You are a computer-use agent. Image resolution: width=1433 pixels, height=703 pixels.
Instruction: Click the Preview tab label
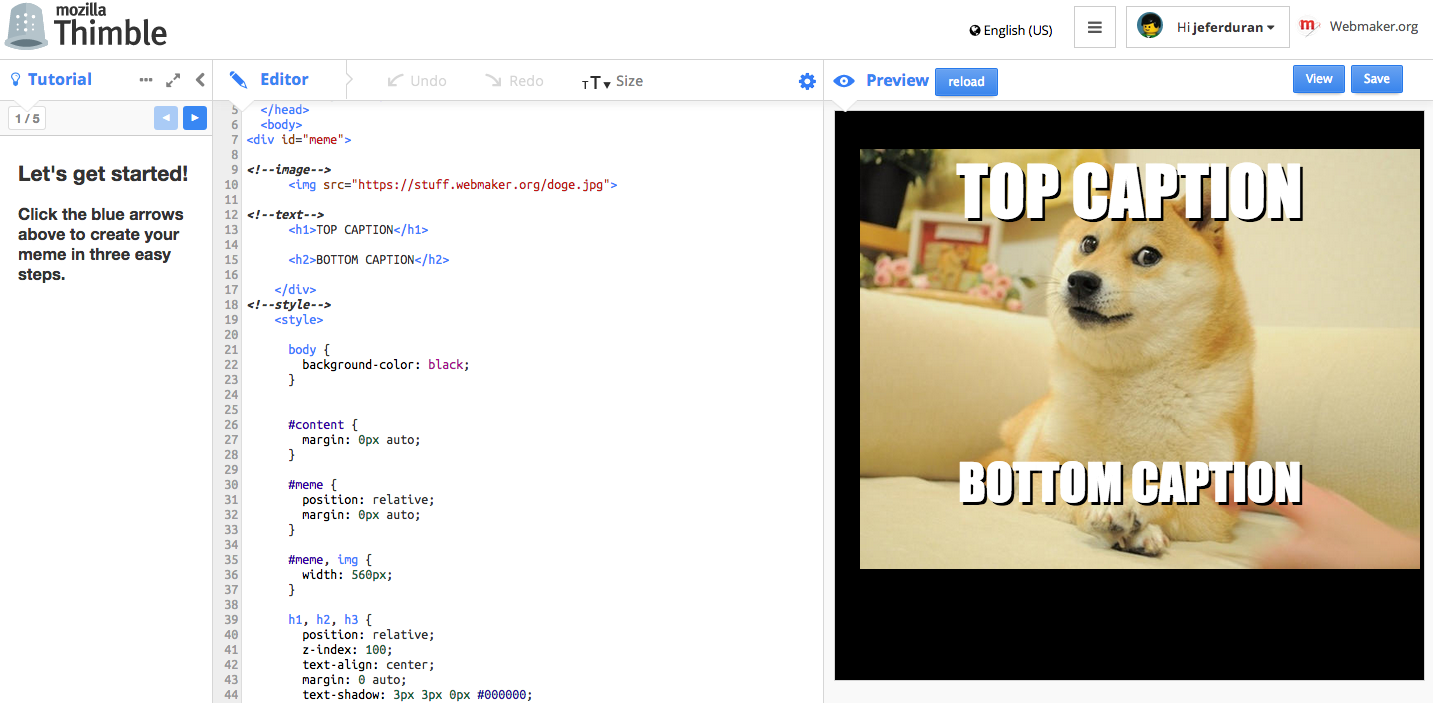(x=897, y=81)
